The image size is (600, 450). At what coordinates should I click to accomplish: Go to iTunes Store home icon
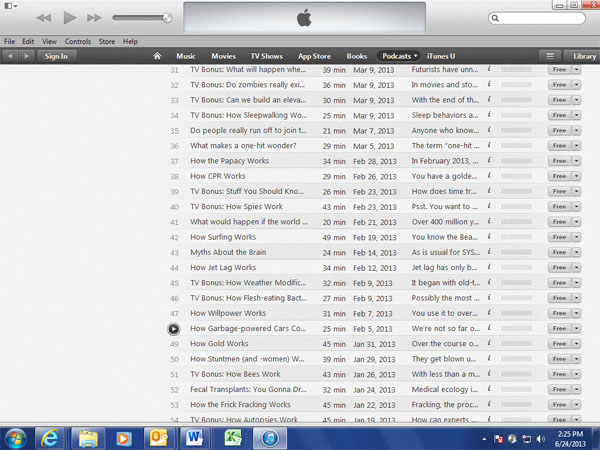coord(157,56)
